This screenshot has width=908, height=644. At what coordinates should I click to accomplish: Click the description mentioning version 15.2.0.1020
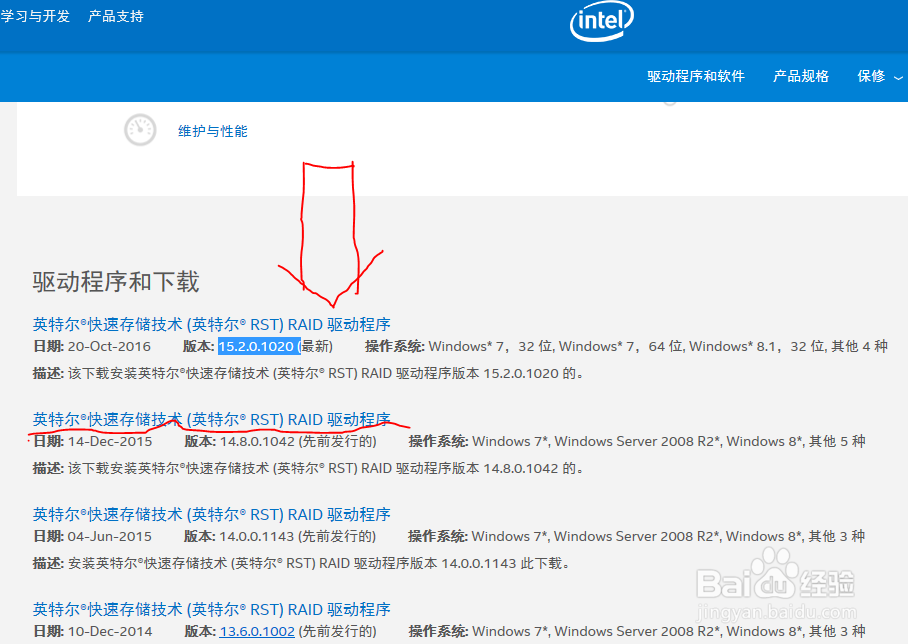307,374
